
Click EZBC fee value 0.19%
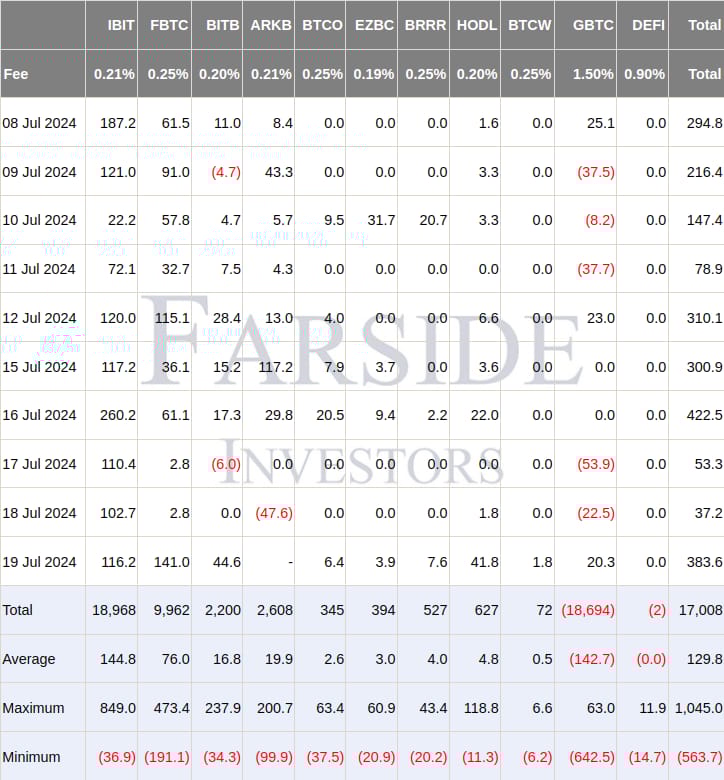tap(374, 74)
